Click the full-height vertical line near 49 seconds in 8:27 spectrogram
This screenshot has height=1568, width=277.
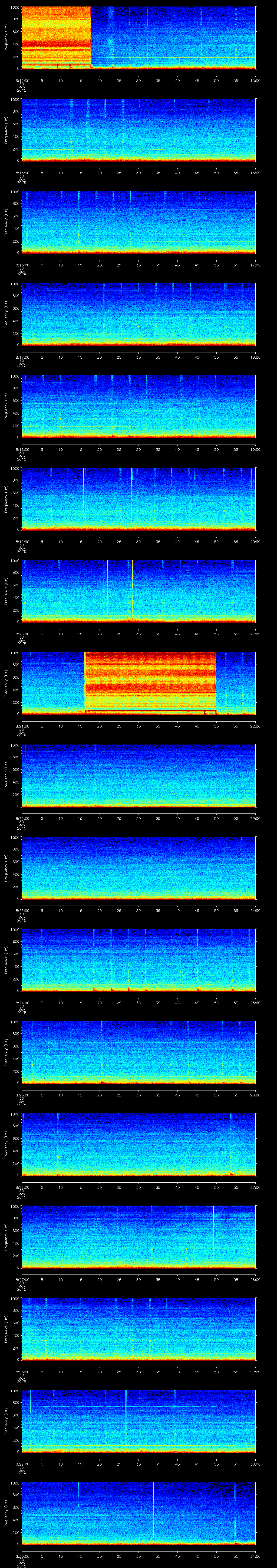(213, 1236)
